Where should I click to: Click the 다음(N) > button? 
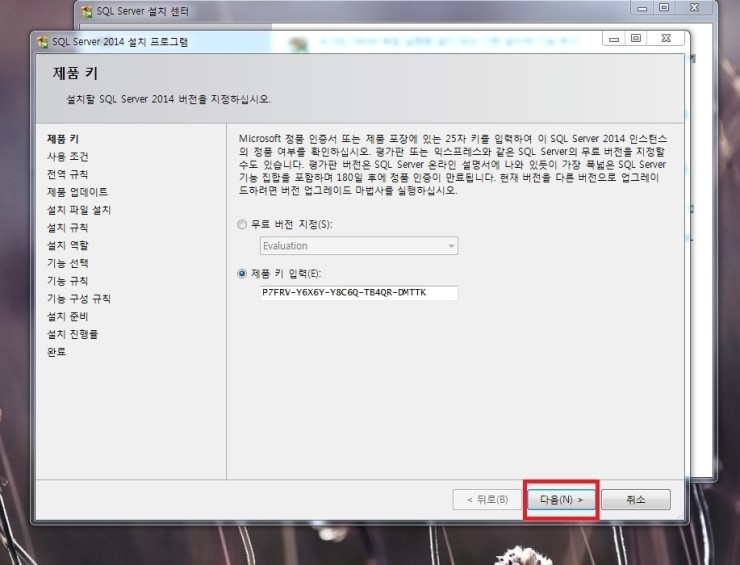[561, 499]
